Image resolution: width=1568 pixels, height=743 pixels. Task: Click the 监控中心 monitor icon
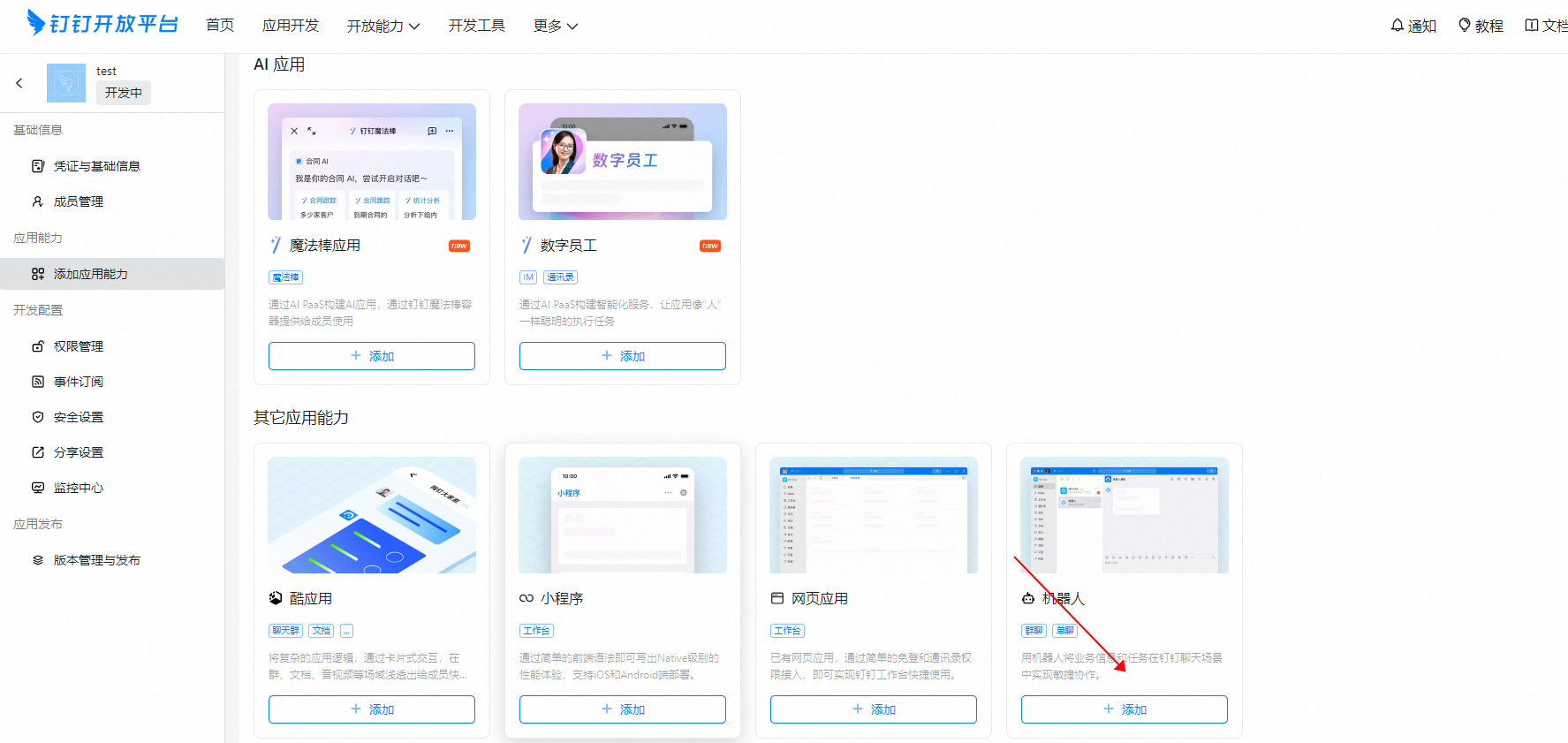38,488
